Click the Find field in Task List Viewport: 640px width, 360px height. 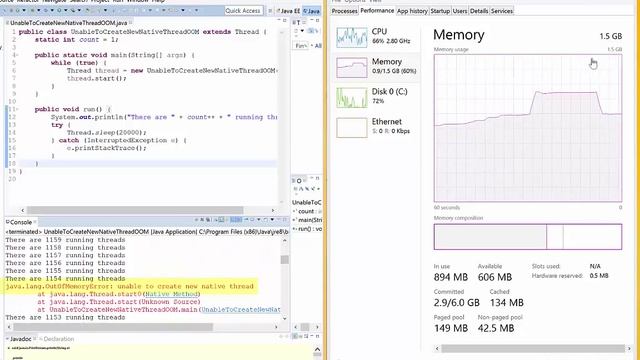click(x=300, y=45)
